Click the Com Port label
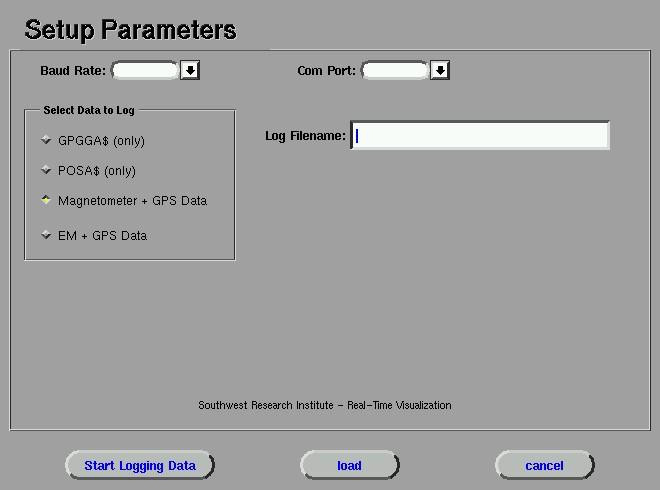Viewport: 660px width, 490px height. coord(326,71)
